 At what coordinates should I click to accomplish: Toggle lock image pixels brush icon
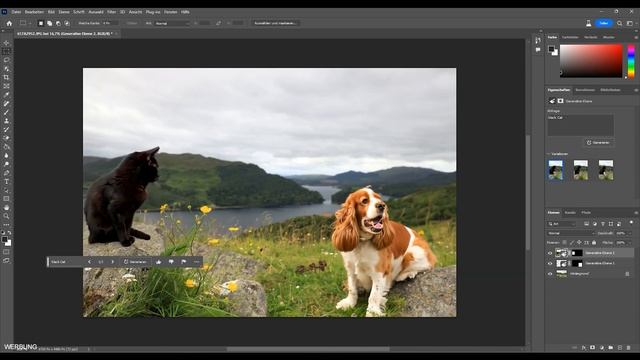pyautogui.click(x=572, y=242)
